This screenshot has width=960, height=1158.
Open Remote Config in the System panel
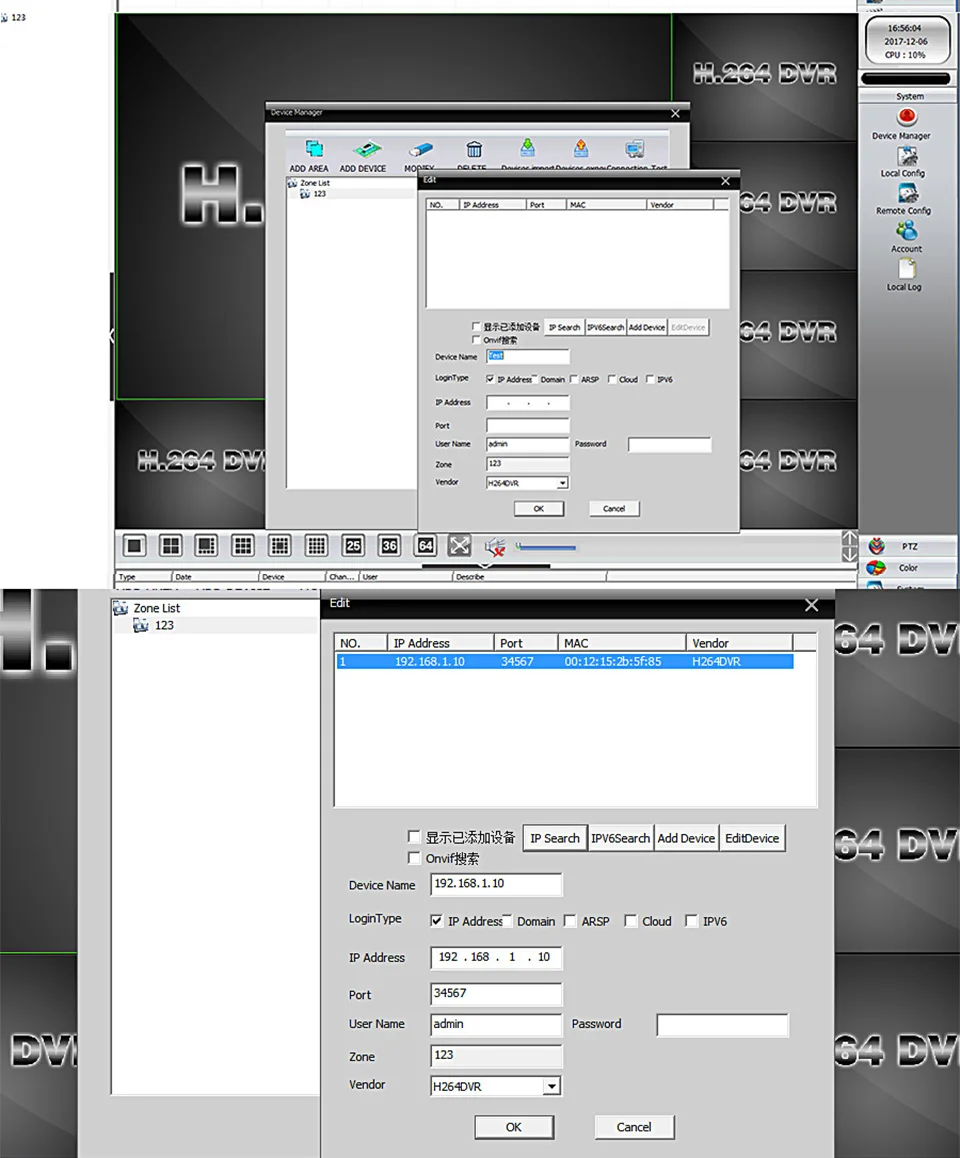907,193
